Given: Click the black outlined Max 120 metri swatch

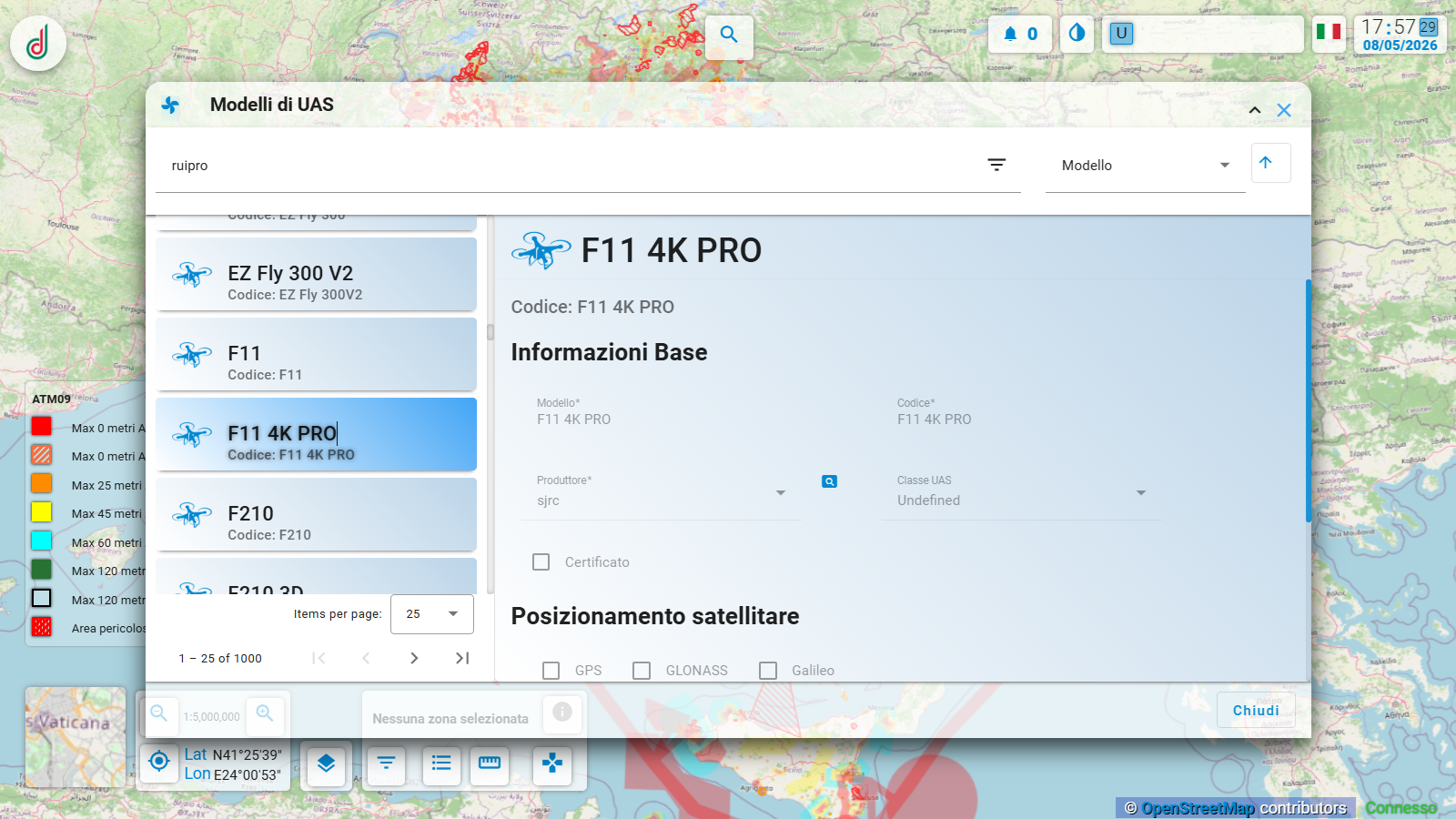Looking at the screenshot, I should (42, 598).
